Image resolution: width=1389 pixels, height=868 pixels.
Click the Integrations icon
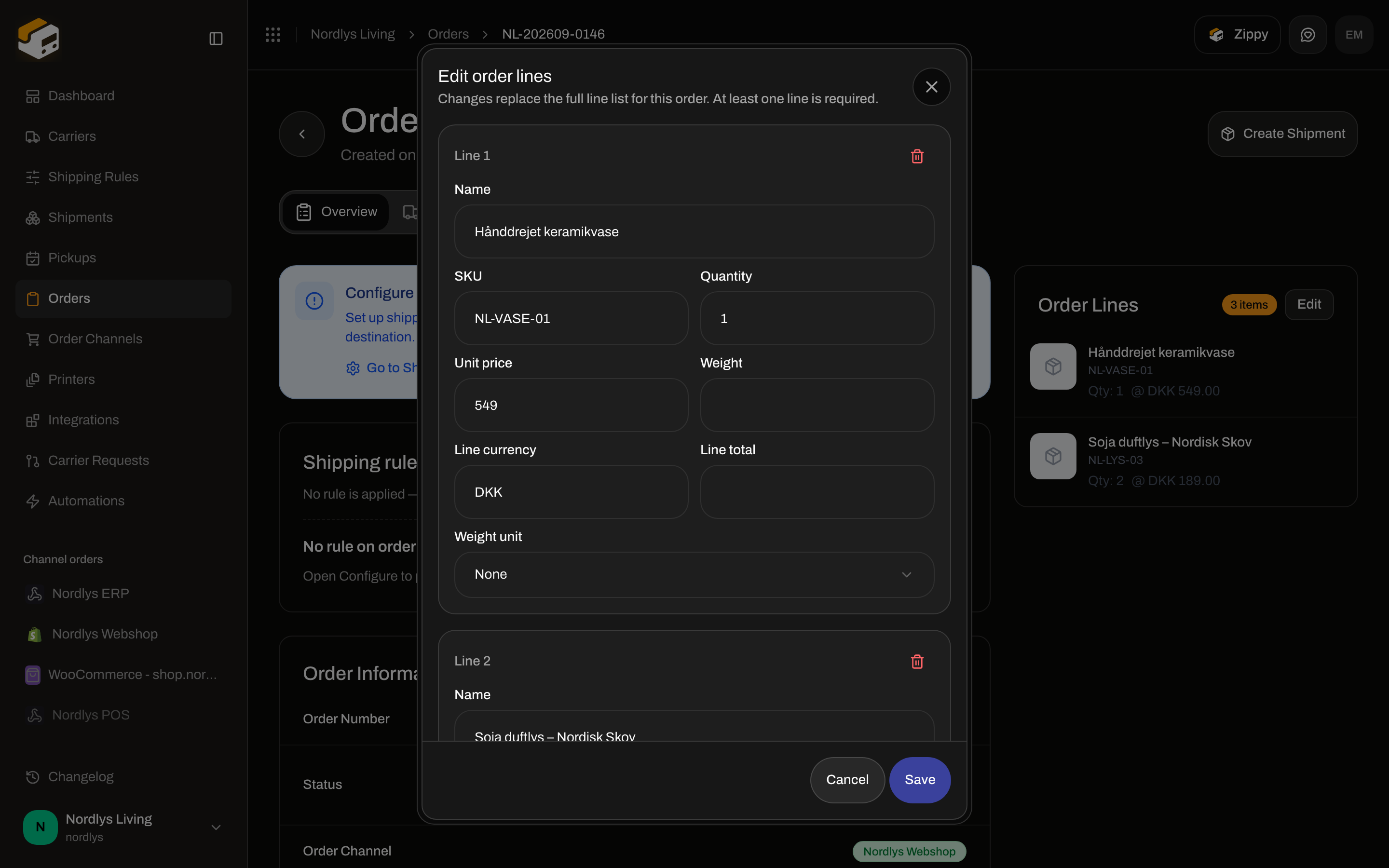(x=33, y=420)
